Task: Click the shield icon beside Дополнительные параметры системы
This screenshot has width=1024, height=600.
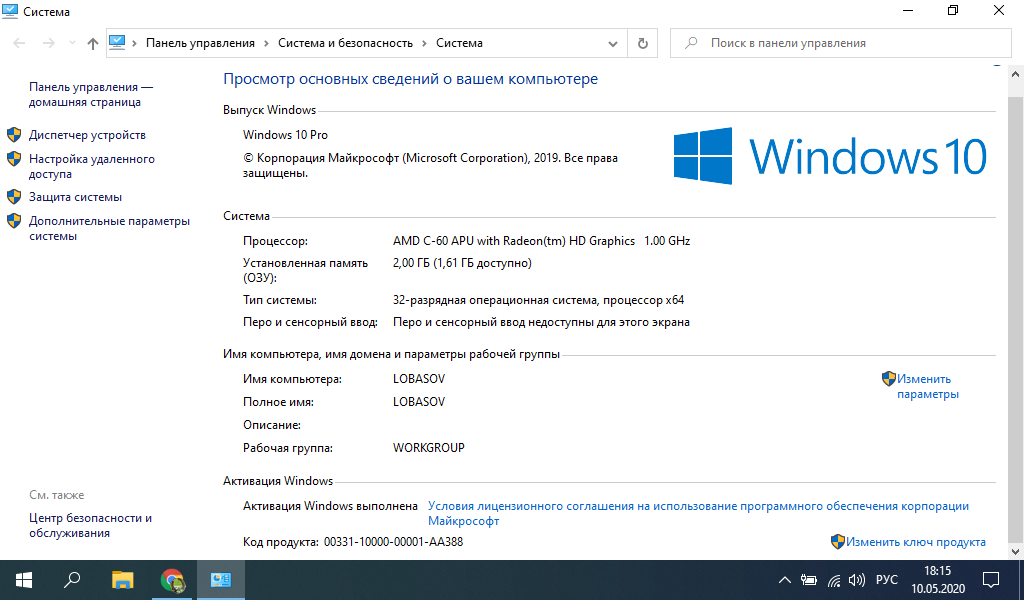Action: (14, 221)
